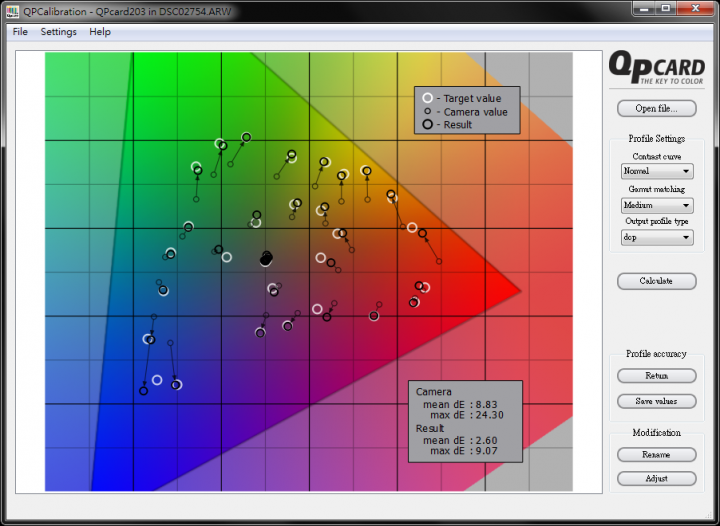The height and width of the screenshot is (526, 720).
Task: Open the File menu
Action: [x=20, y=32]
